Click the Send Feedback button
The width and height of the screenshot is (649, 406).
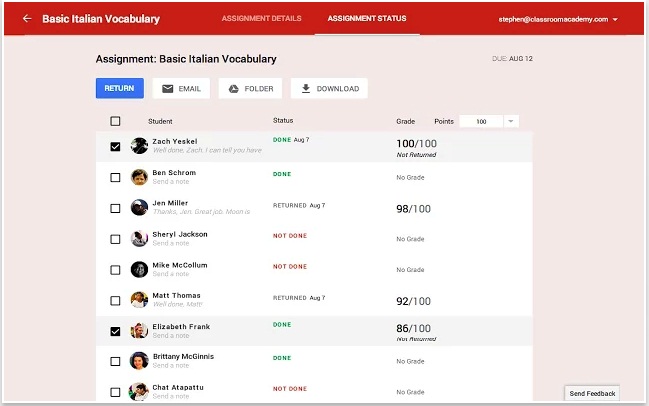(x=592, y=394)
